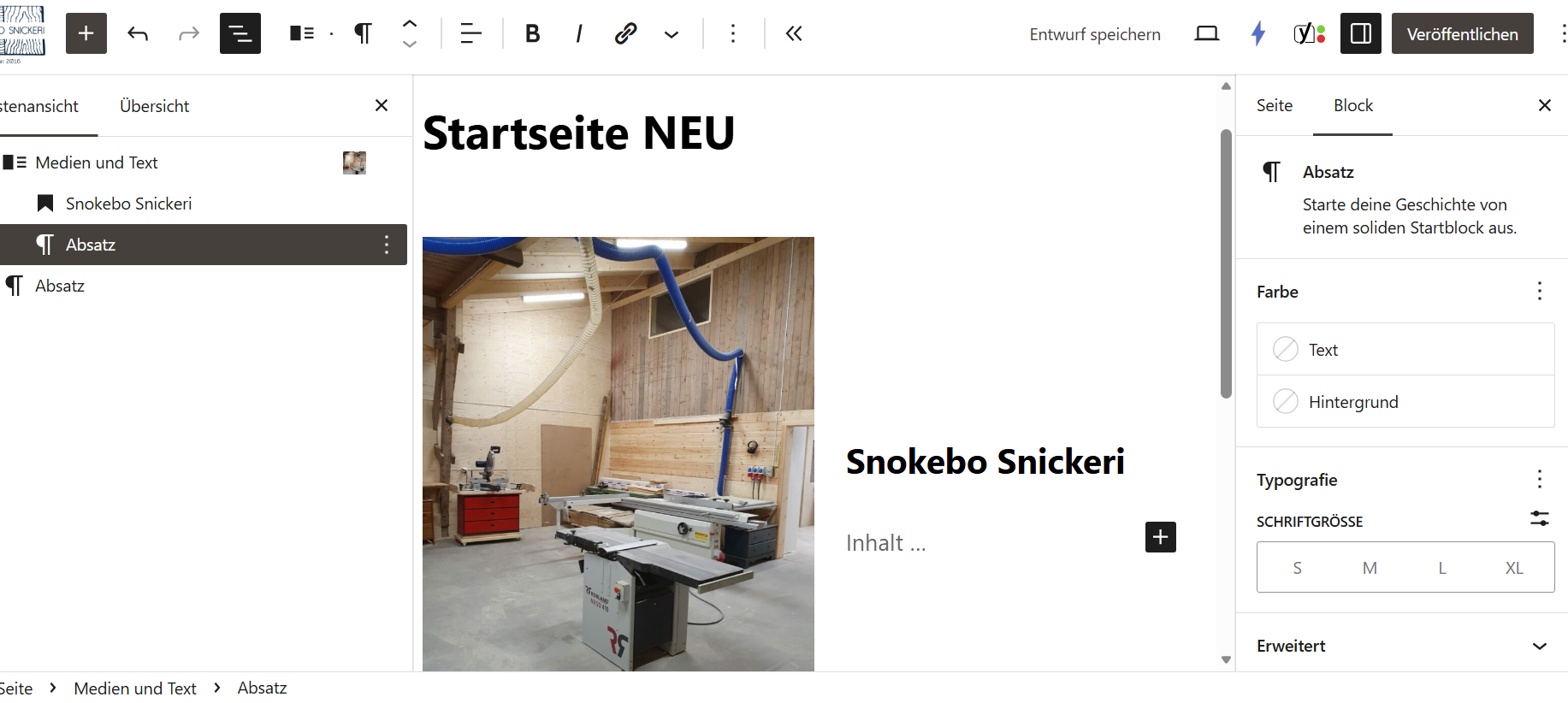Apply italic formatting
1568x703 pixels.
(579, 33)
